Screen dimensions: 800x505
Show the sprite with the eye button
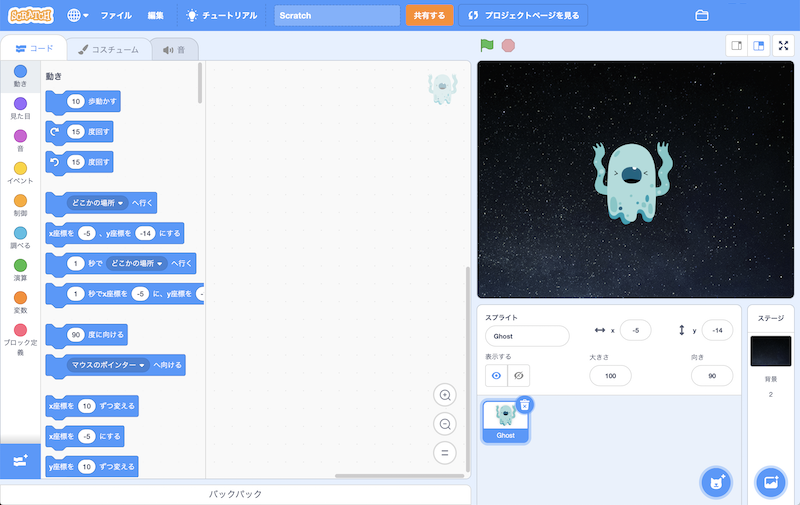pyautogui.click(x=496, y=376)
